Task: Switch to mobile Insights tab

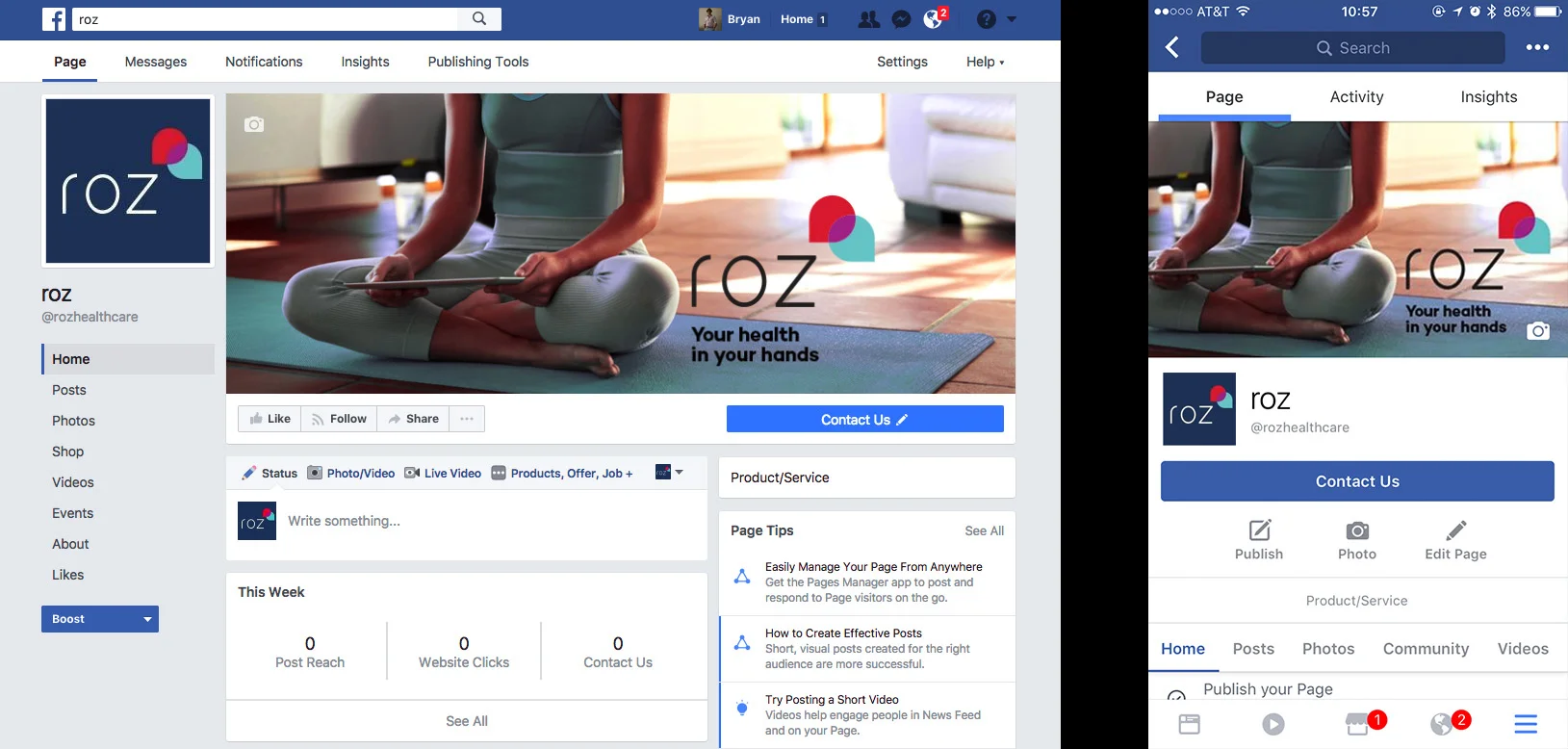Action: [x=1488, y=97]
